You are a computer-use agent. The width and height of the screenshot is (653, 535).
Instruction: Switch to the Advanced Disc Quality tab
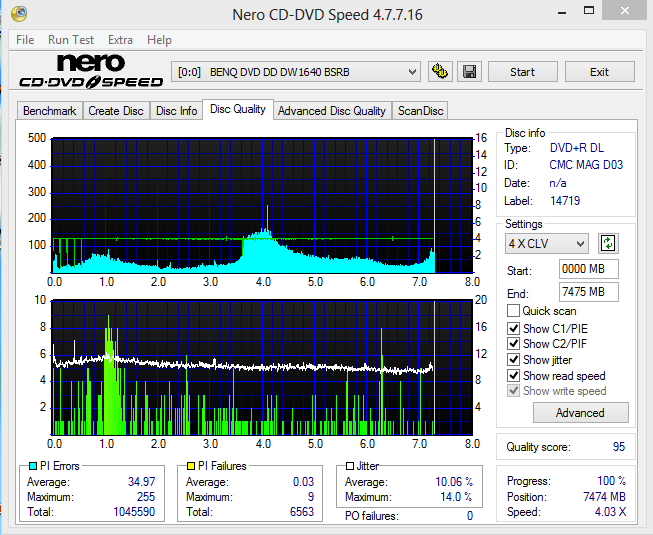[332, 111]
